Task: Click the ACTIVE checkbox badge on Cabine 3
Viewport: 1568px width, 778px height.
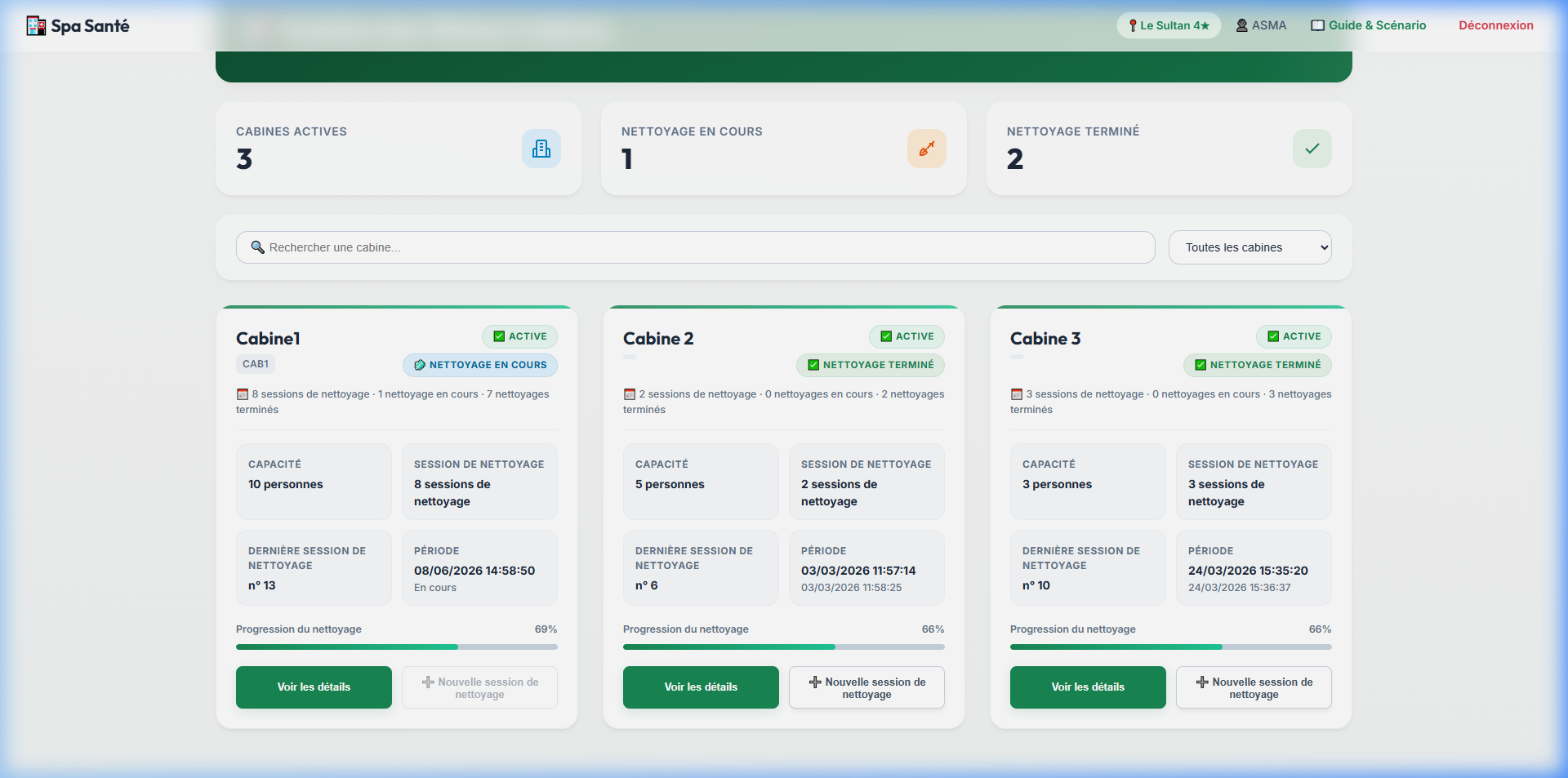Action: [1294, 336]
